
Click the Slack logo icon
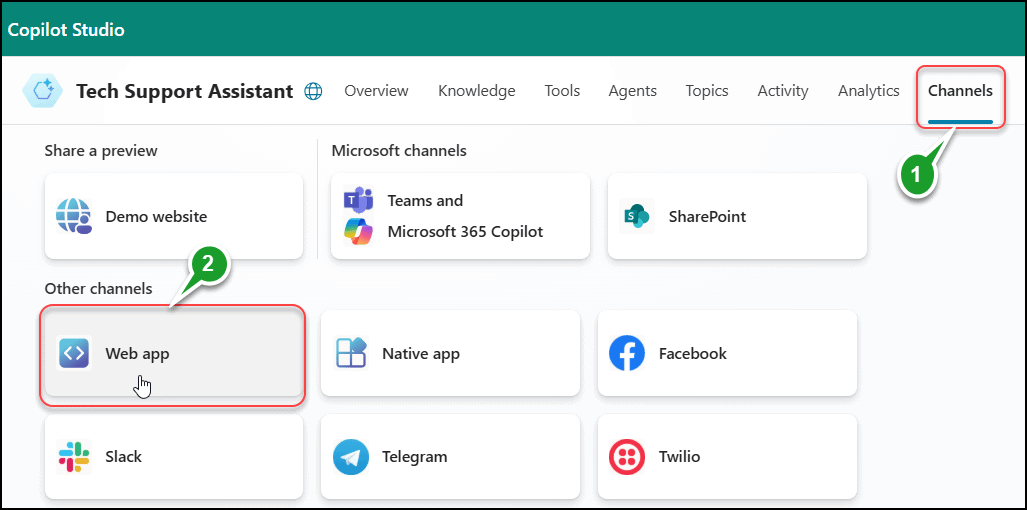[x=74, y=456]
